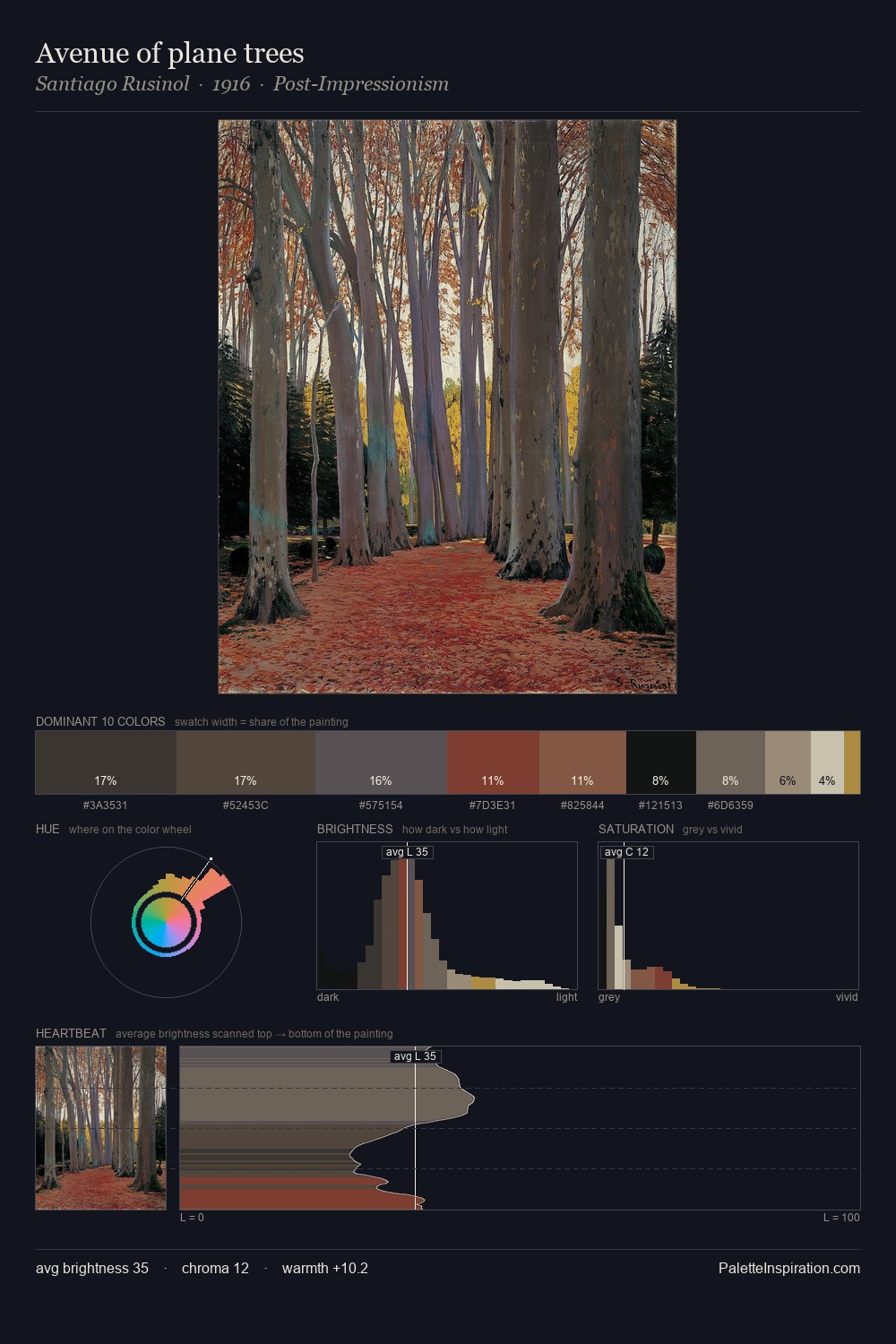
Task: Click the 'HUE' section heading
Action: (x=47, y=829)
